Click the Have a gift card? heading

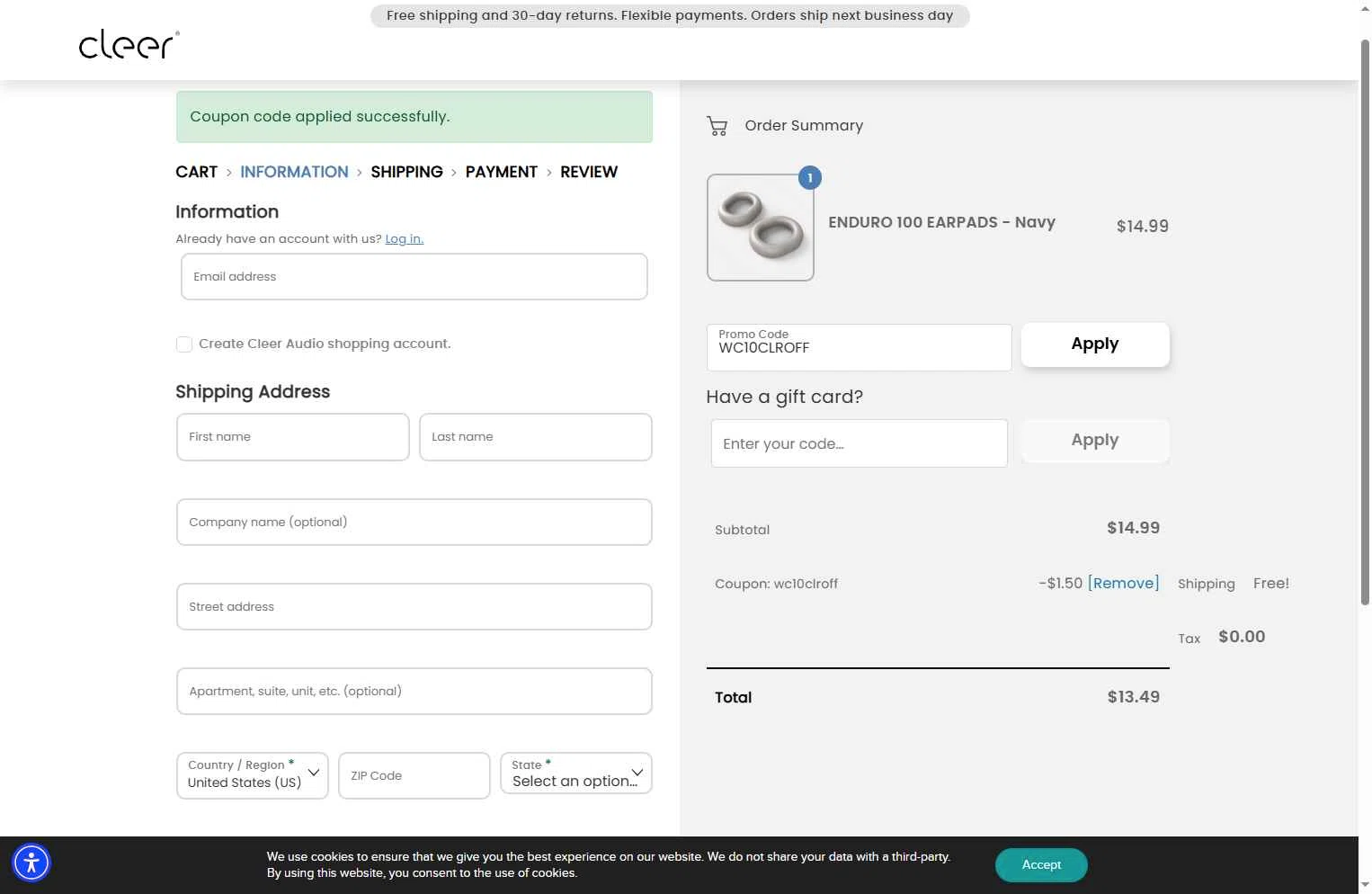(785, 398)
